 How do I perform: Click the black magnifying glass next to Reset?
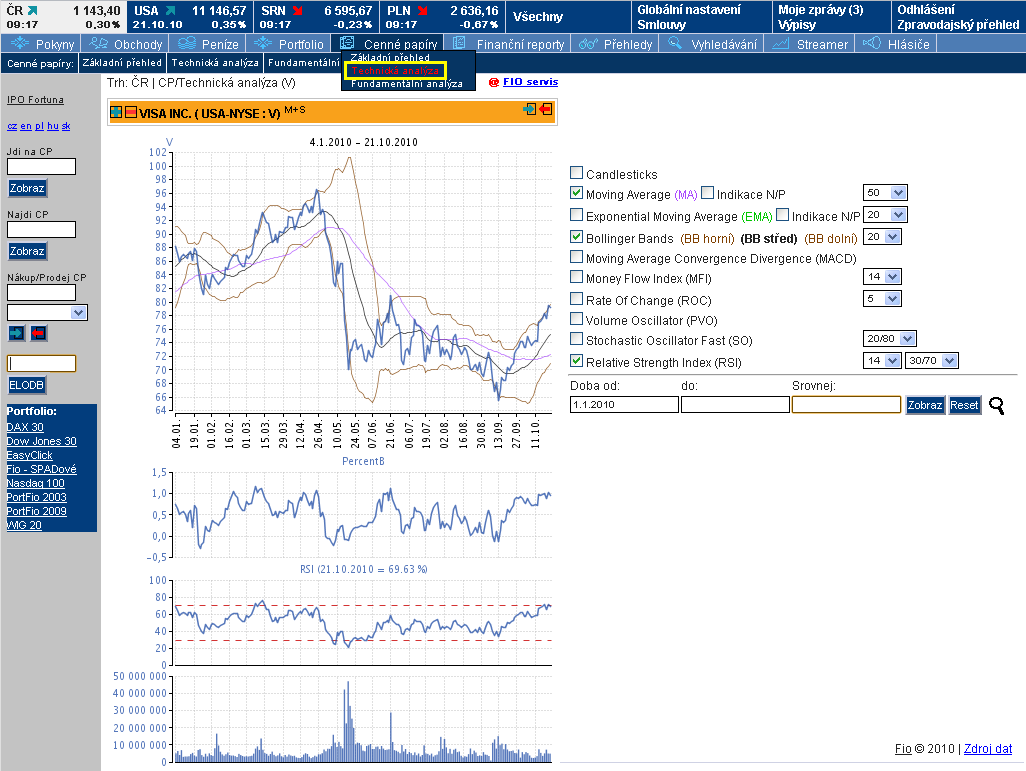pyautogui.click(x=997, y=406)
